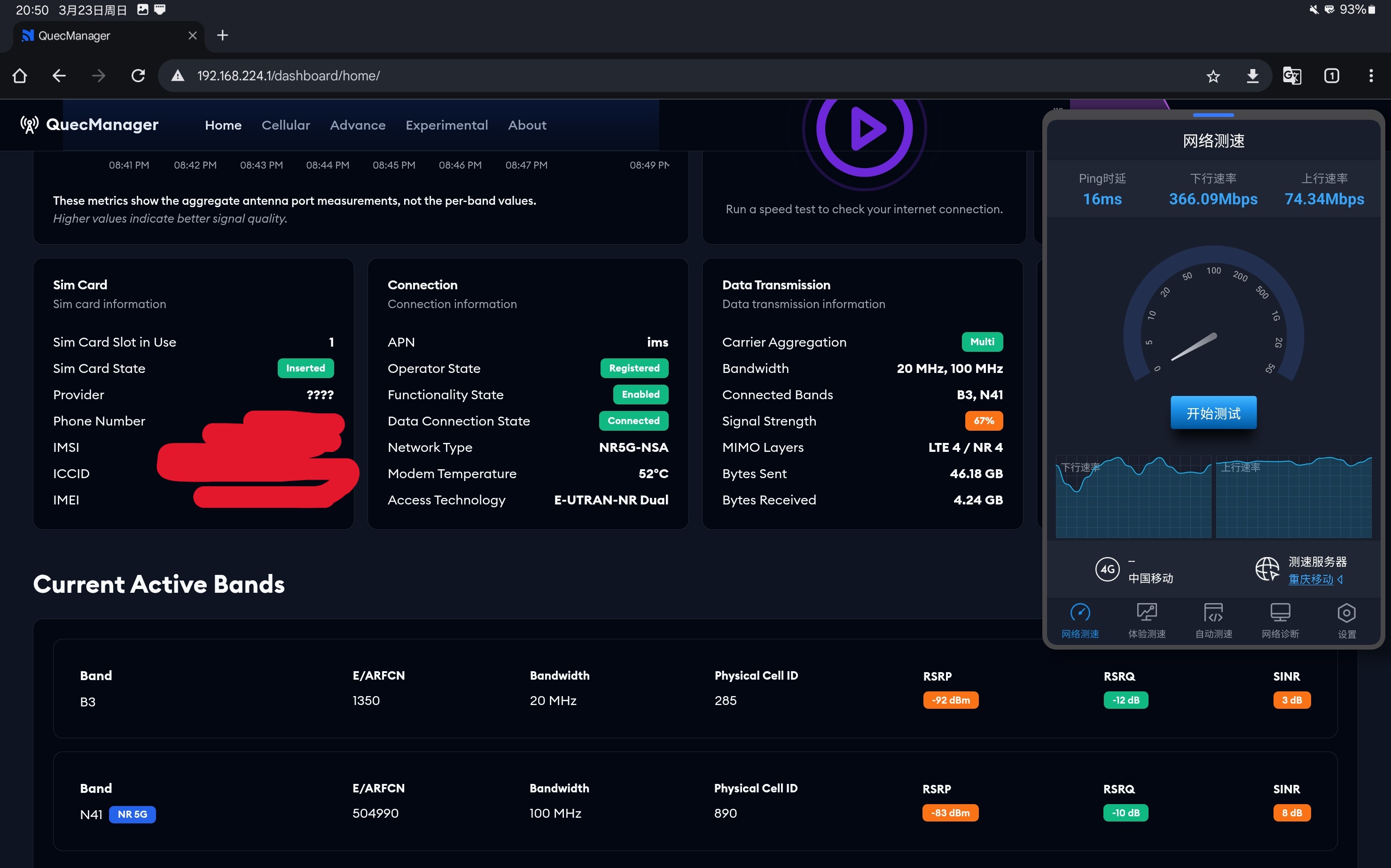Click the address bar URL
Image resolution: width=1391 pixels, height=868 pixels.
pyautogui.click(x=289, y=76)
